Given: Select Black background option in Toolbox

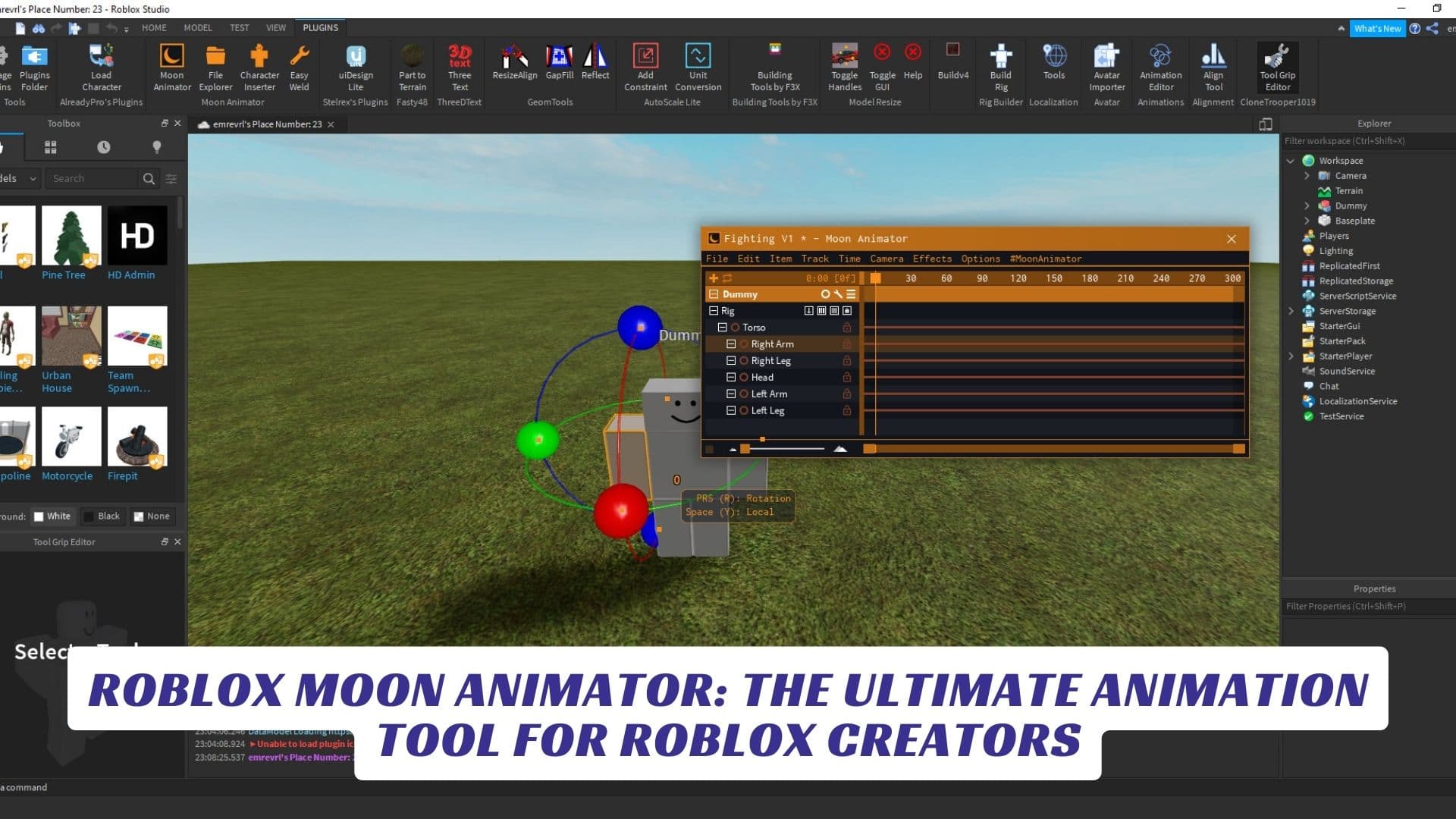Looking at the screenshot, I should click(102, 516).
